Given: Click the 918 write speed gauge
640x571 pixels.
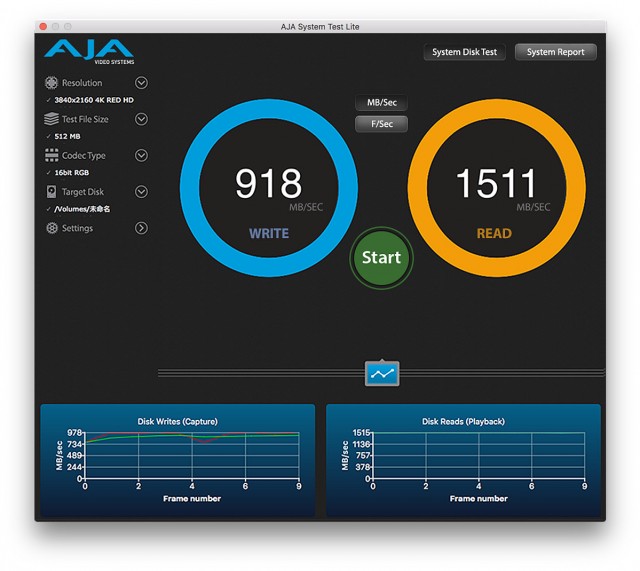Looking at the screenshot, I should tap(269, 188).
